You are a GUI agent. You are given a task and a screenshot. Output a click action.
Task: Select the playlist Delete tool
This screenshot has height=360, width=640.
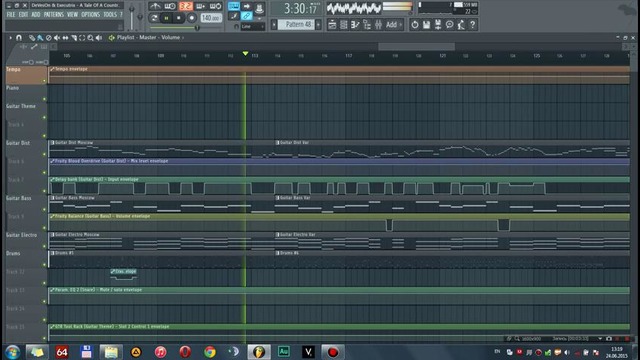(49, 38)
